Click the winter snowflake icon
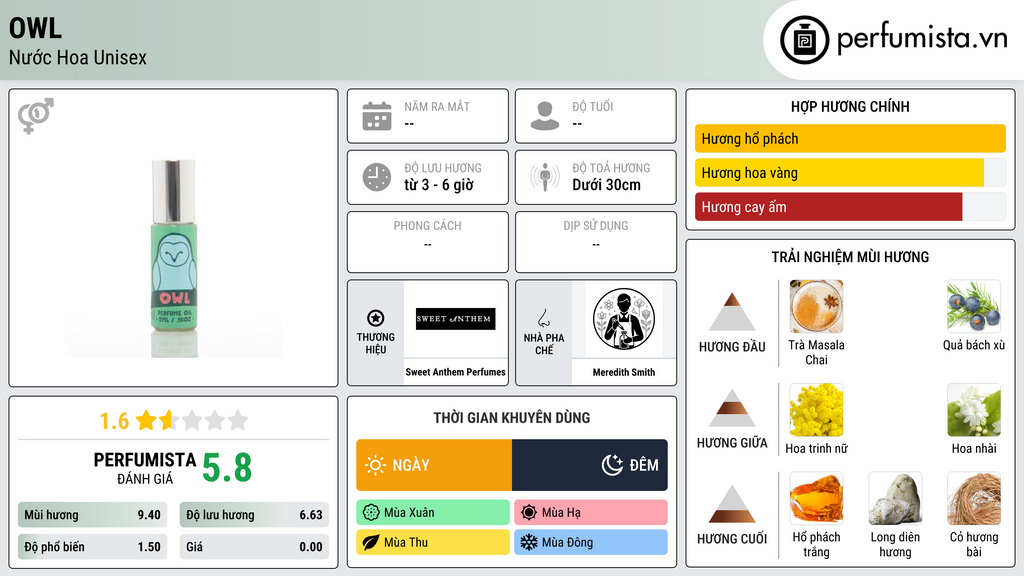1024x576 pixels. [529, 542]
